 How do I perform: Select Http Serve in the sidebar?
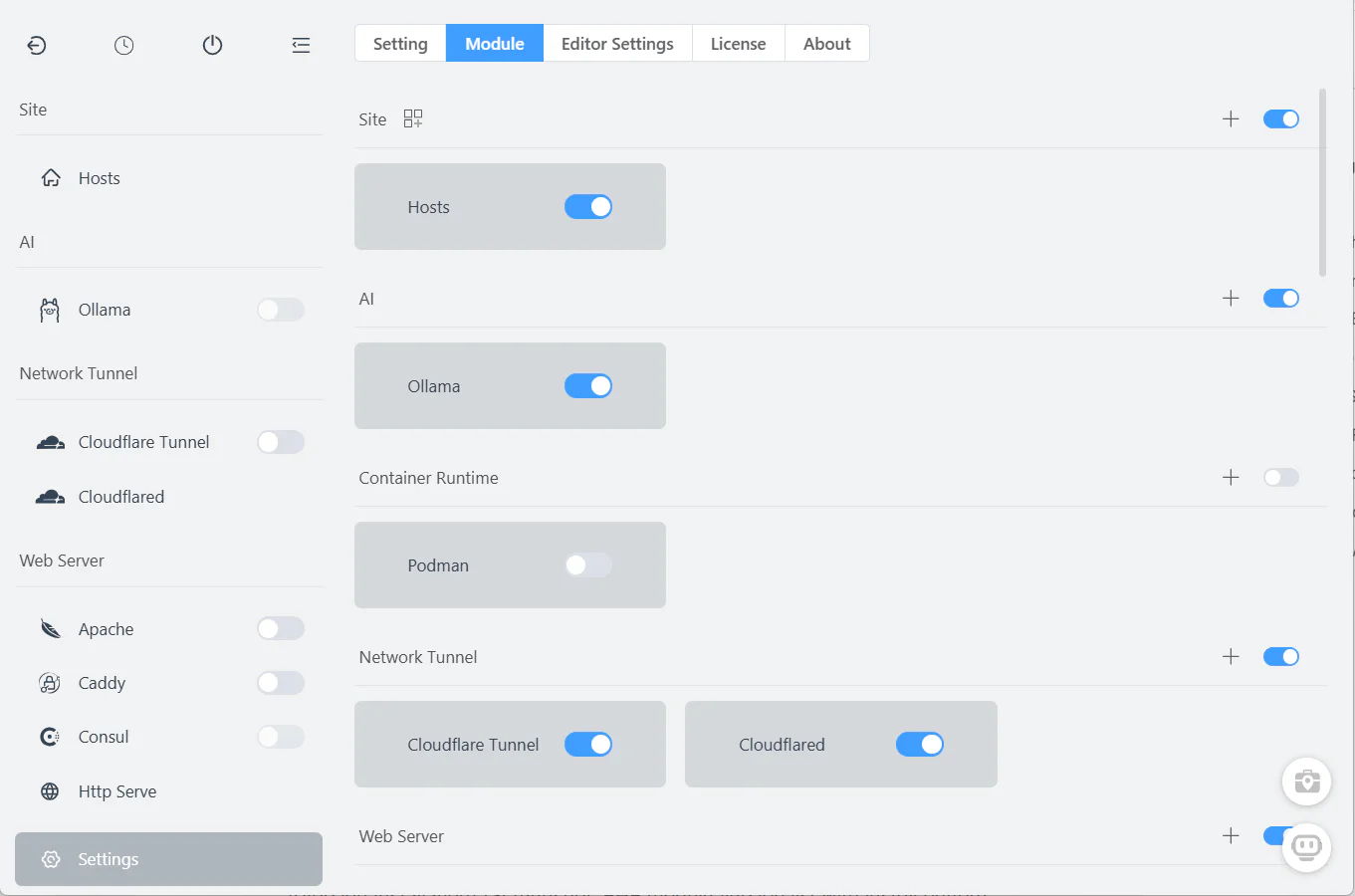(117, 791)
